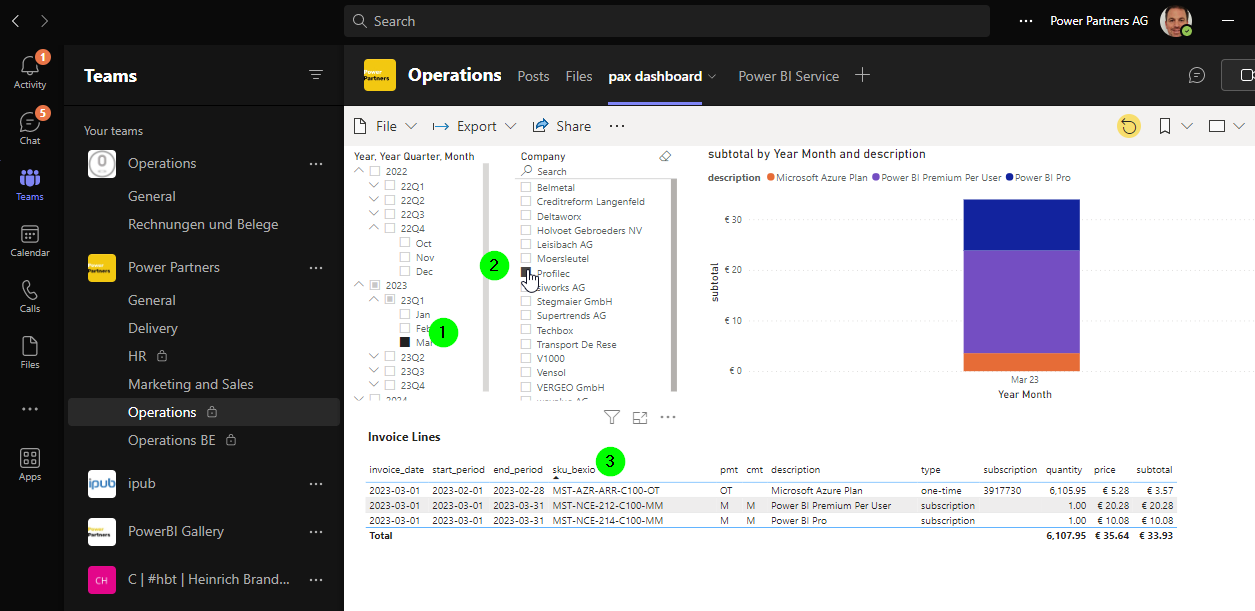
Task: Check the Jan month checkbox
Action: [404, 314]
